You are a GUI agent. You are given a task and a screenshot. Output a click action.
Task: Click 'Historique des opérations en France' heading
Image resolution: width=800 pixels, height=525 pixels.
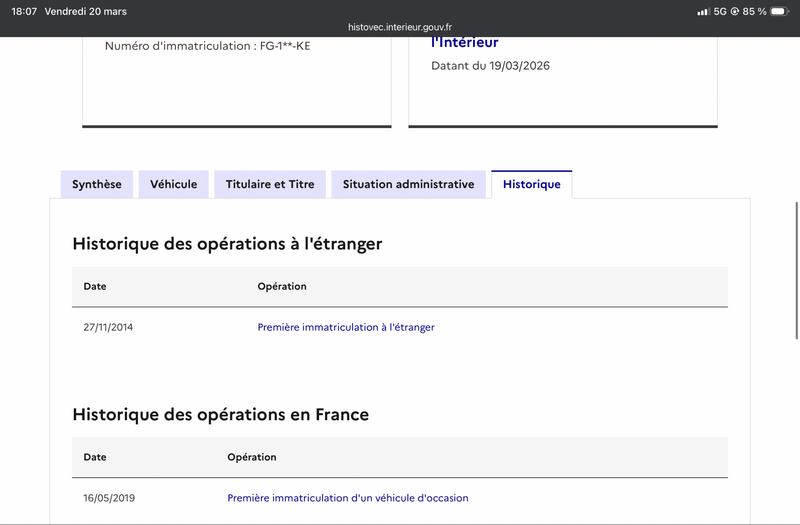pos(220,414)
